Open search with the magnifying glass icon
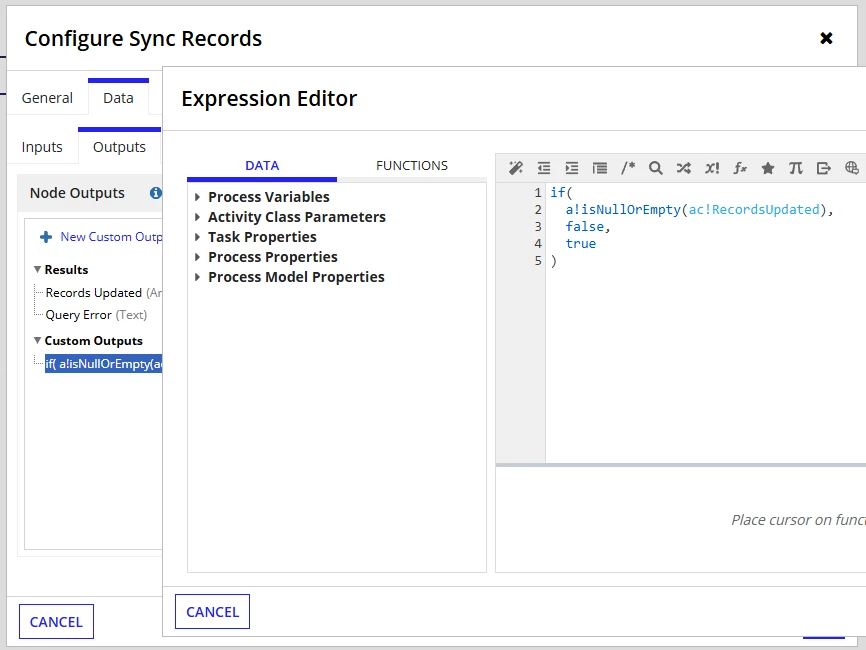Viewport: 866px width, 650px height. [656, 168]
